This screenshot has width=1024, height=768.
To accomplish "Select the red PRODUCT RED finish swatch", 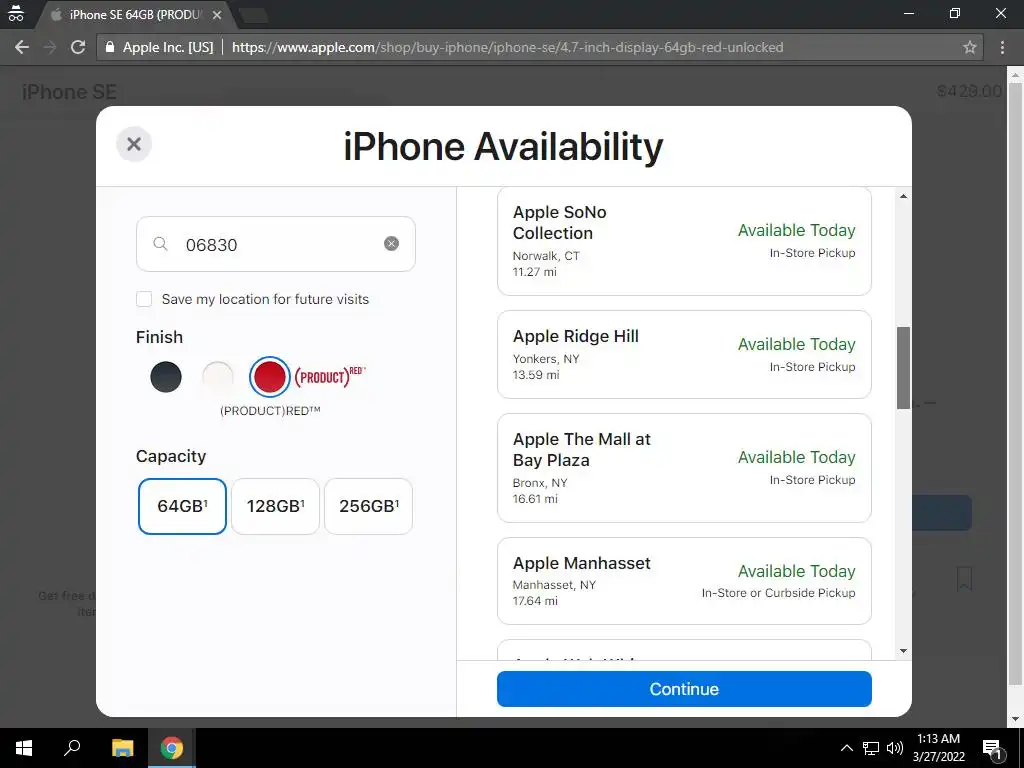I will click(270, 377).
